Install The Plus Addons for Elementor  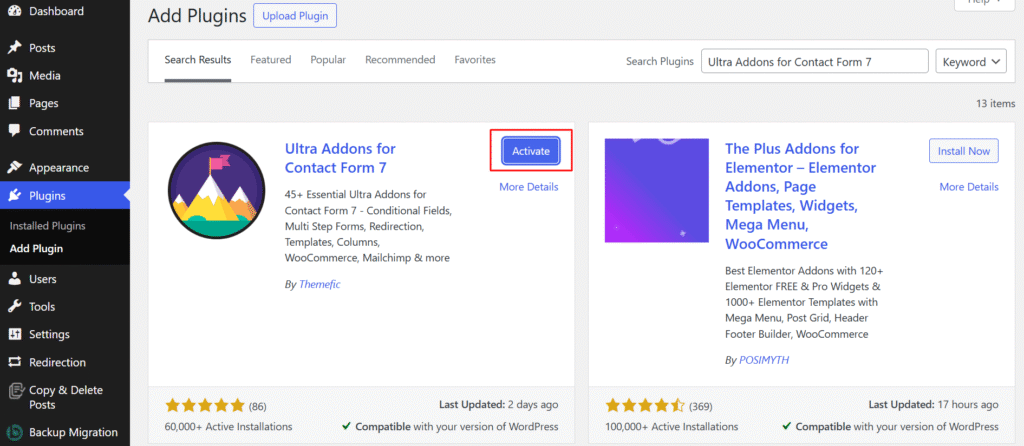tap(964, 151)
